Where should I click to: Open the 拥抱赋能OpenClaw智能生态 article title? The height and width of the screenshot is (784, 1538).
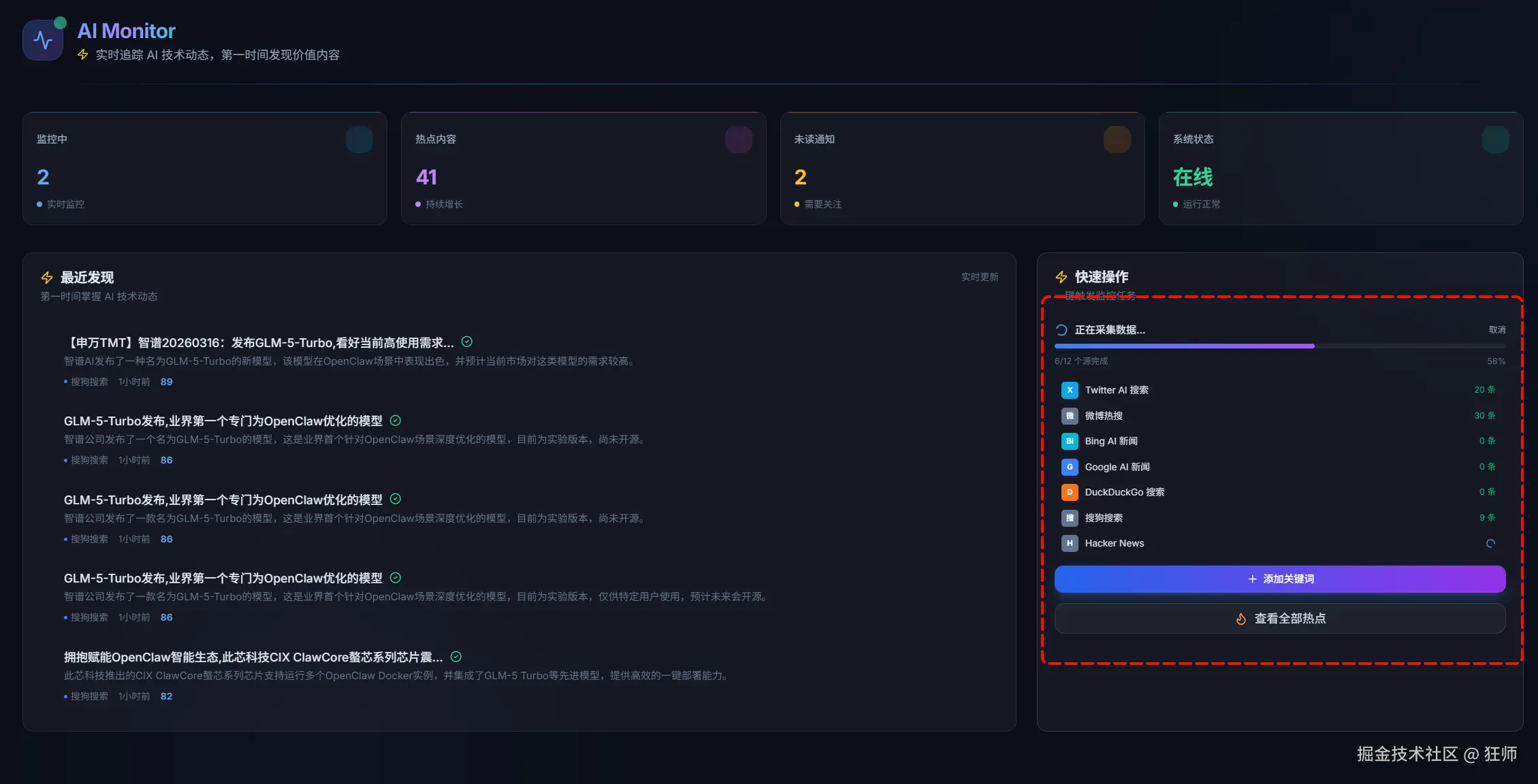pos(253,657)
